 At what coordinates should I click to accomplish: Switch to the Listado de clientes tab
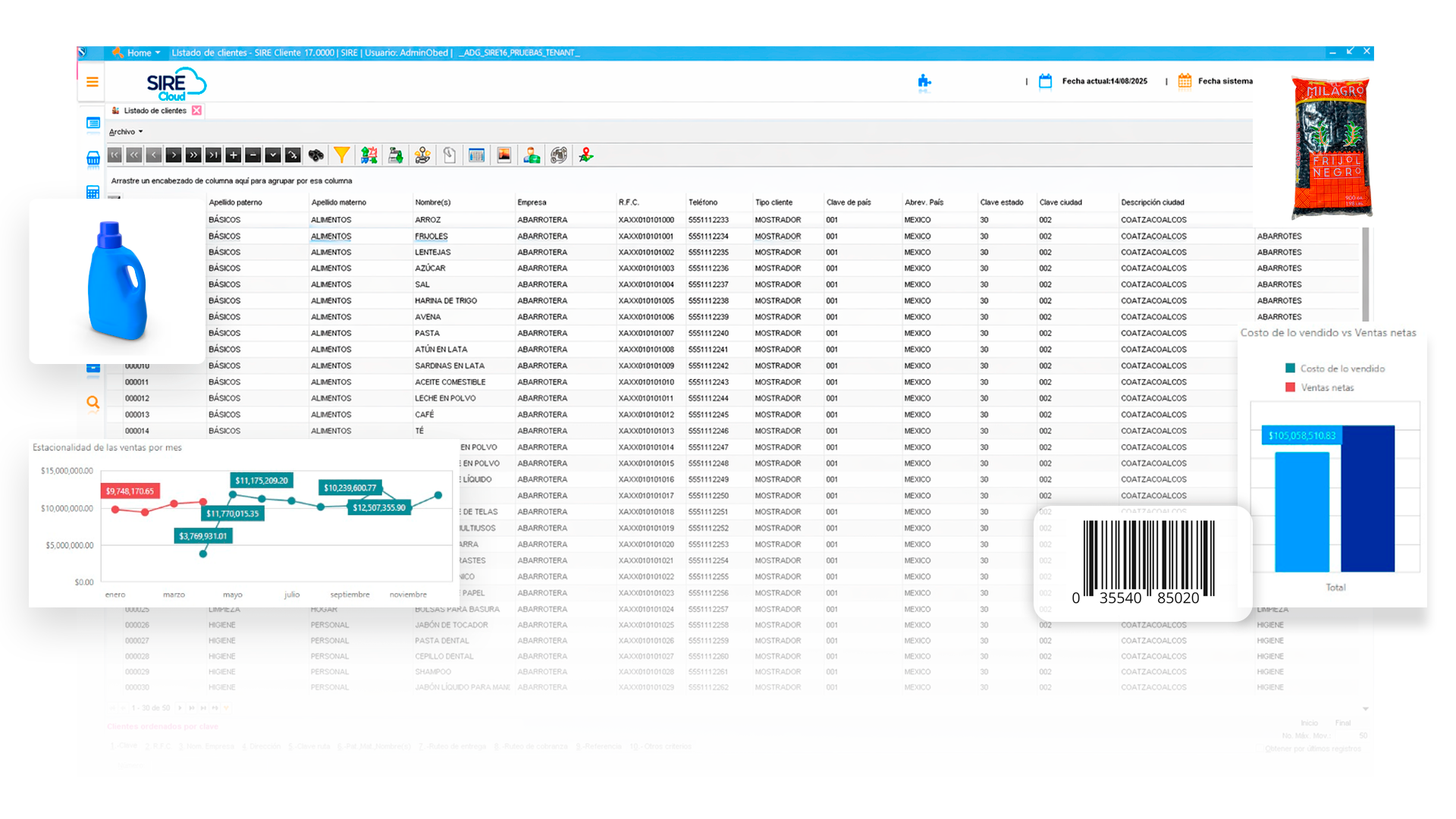coord(155,111)
